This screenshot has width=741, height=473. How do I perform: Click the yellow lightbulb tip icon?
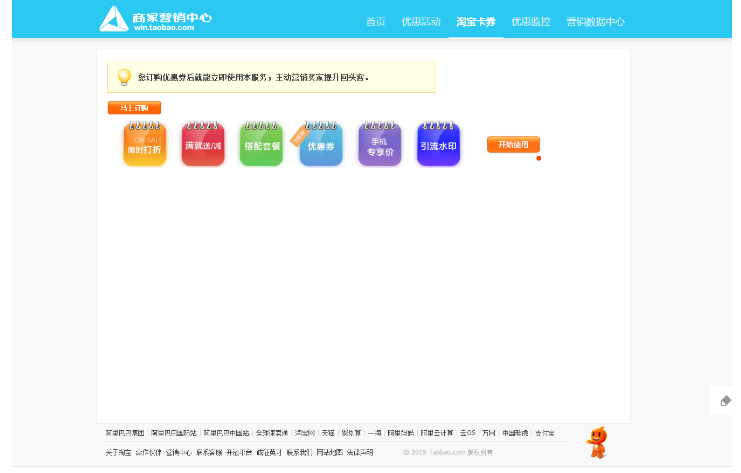pyautogui.click(x=124, y=77)
